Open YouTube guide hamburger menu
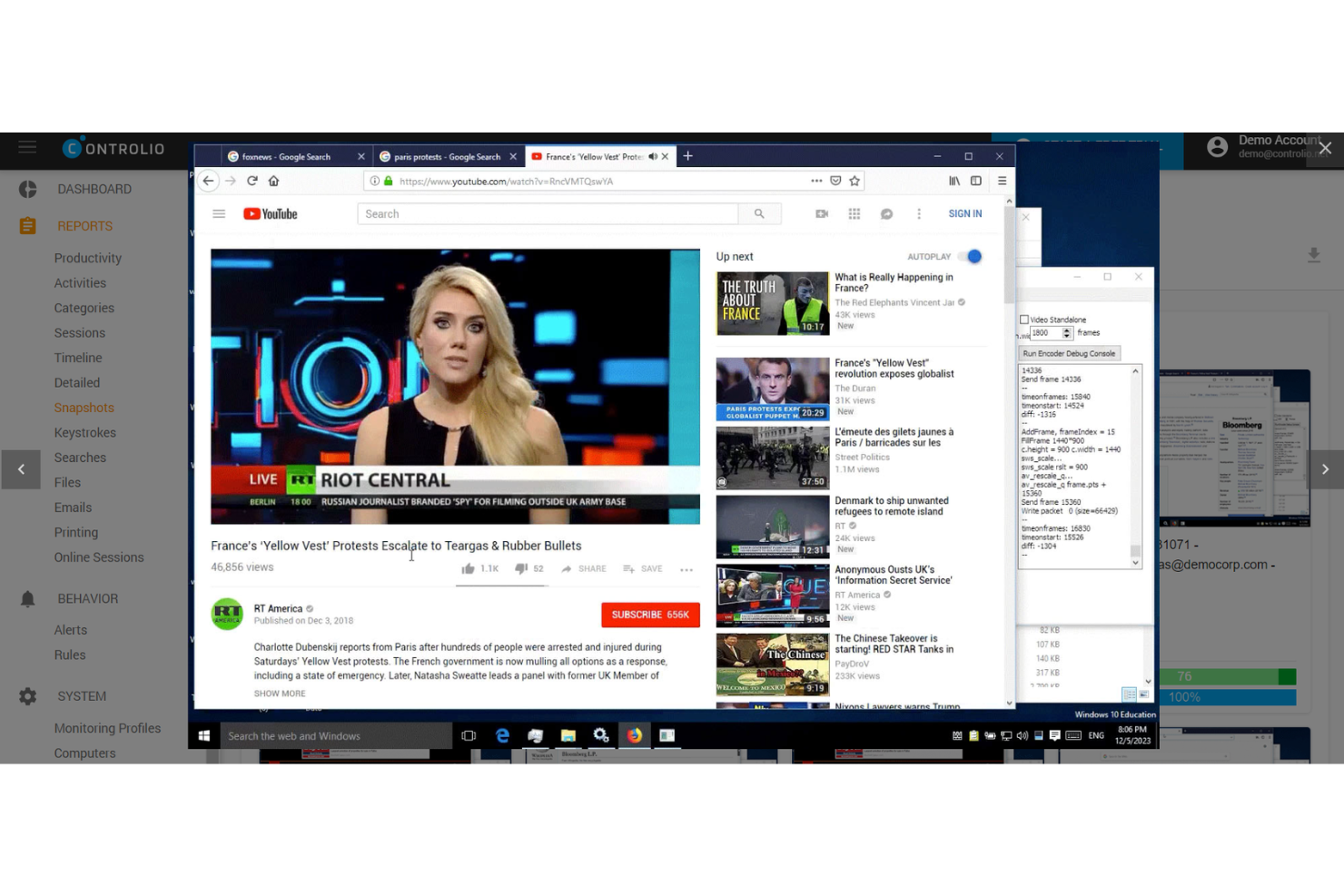The height and width of the screenshot is (896, 1344). click(x=219, y=214)
